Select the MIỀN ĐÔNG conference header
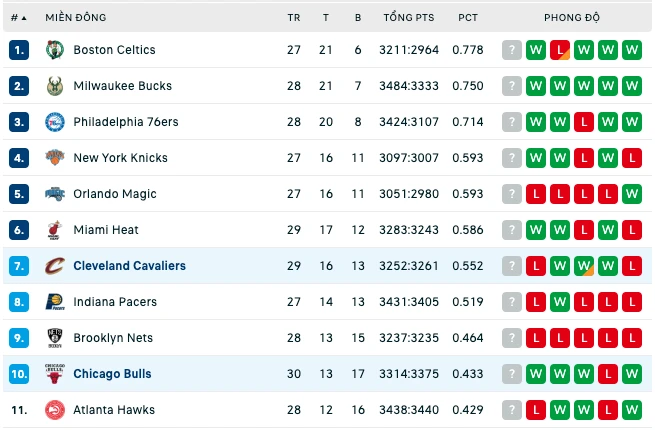655x430 pixels. pos(76,18)
